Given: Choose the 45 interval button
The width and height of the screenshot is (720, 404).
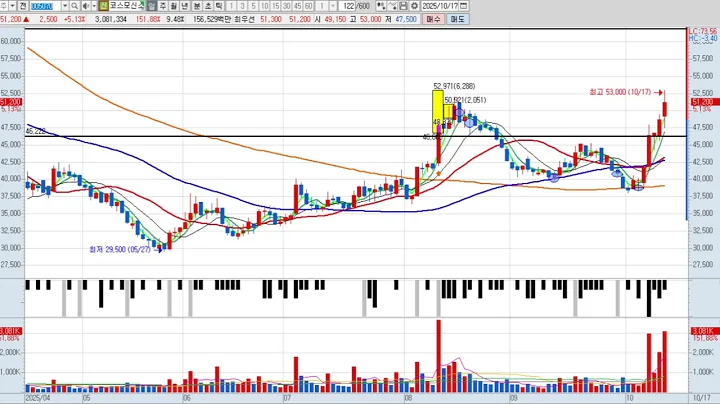Looking at the screenshot, I should click(x=298, y=6).
